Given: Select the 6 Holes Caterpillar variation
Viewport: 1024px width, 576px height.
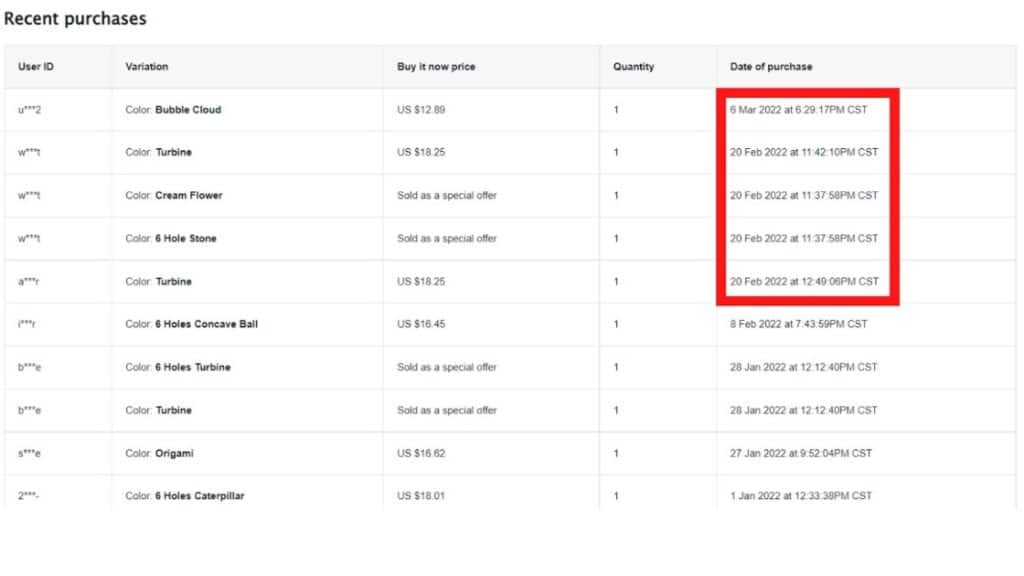Looking at the screenshot, I should coord(185,496).
